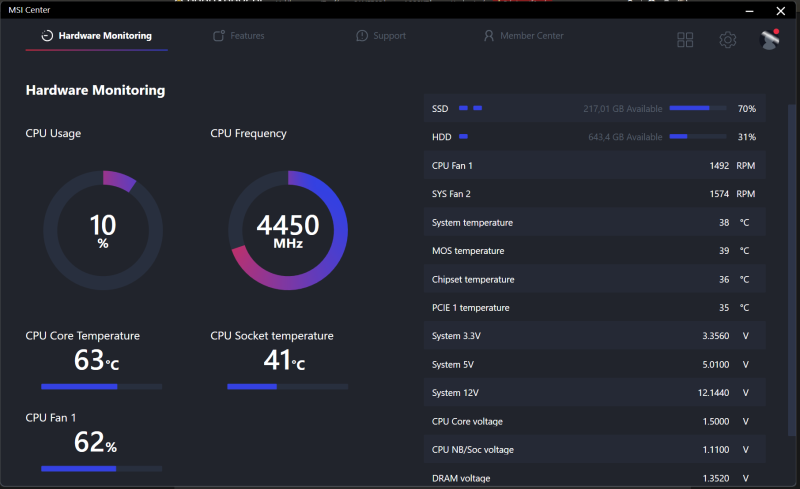Click the CPU NB/Soc voltage row
This screenshot has width=800, height=489.
[594, 450]
